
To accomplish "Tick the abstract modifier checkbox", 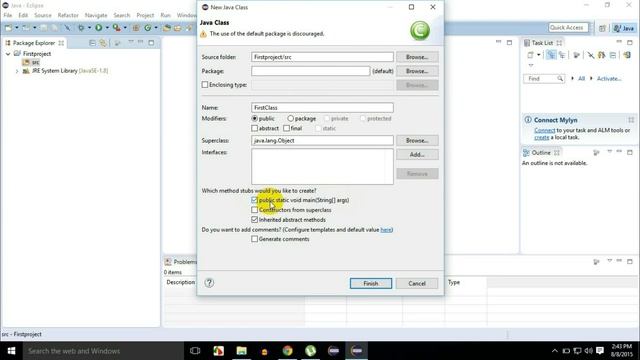I will tap(254, 128).
